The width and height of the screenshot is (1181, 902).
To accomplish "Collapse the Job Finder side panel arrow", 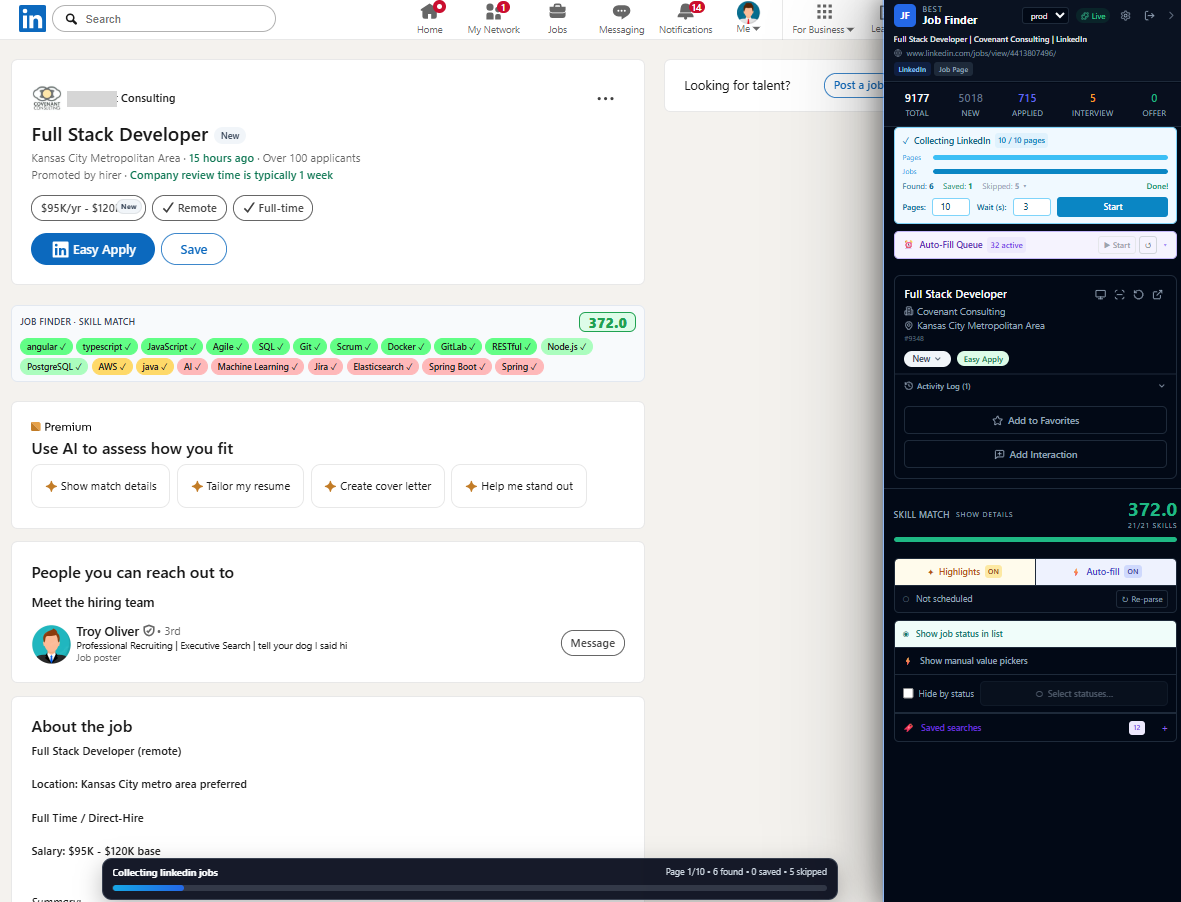I will pyautogui.click(x=1171, y=16).
